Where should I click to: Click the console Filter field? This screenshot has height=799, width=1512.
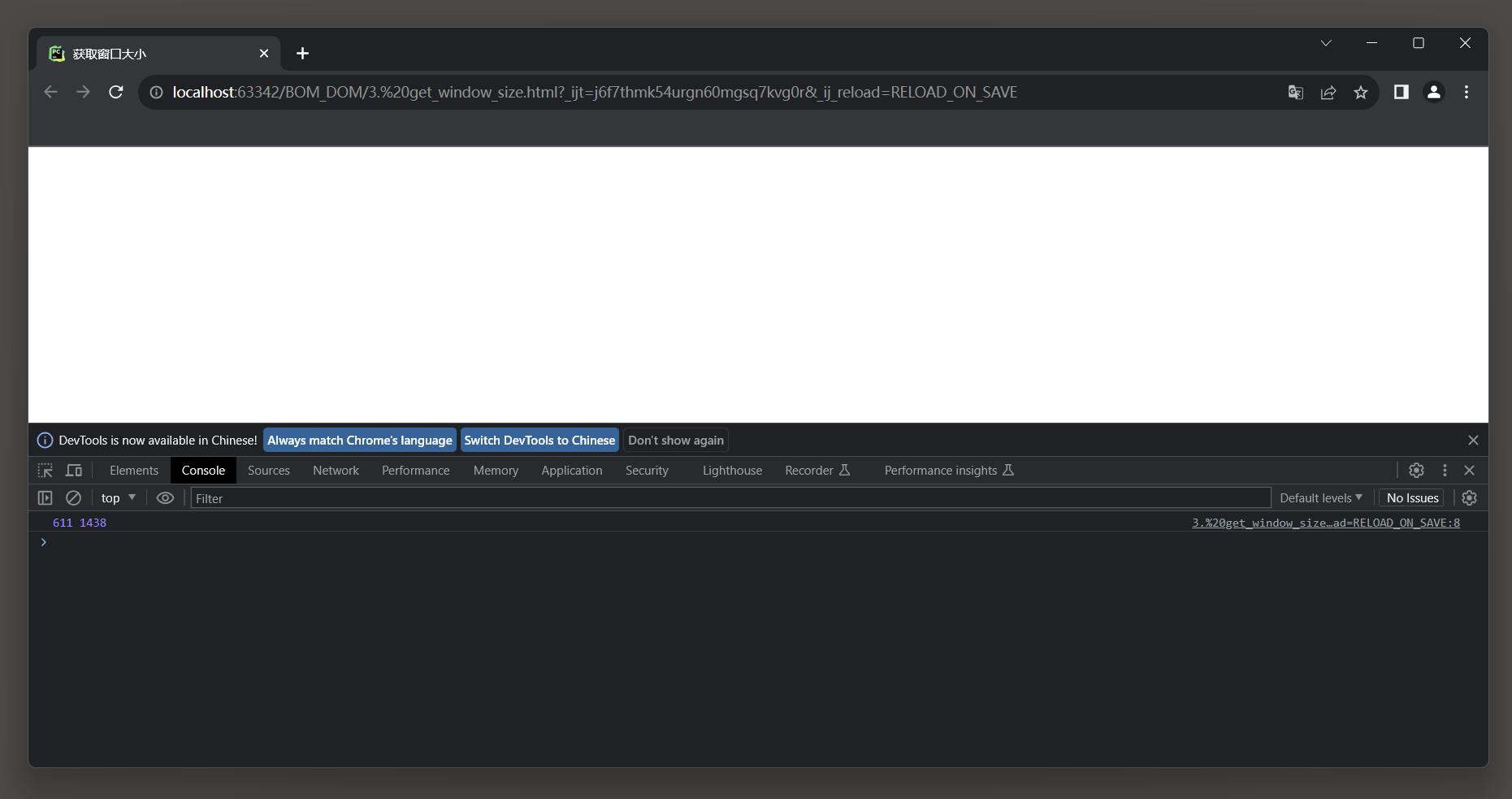730,498
